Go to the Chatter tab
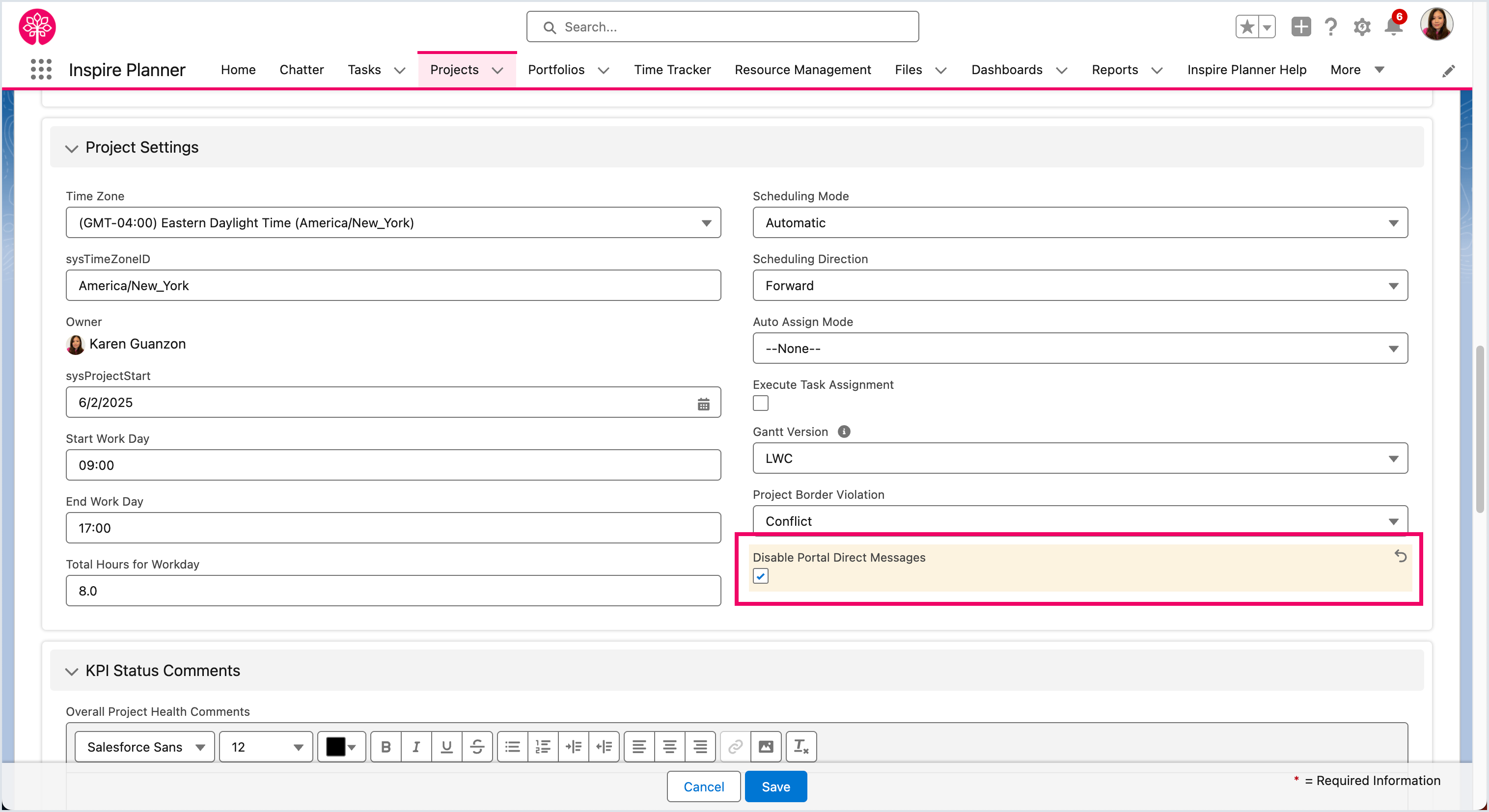Viewport: 1489px width, 812px height. (x=301, y=70)
